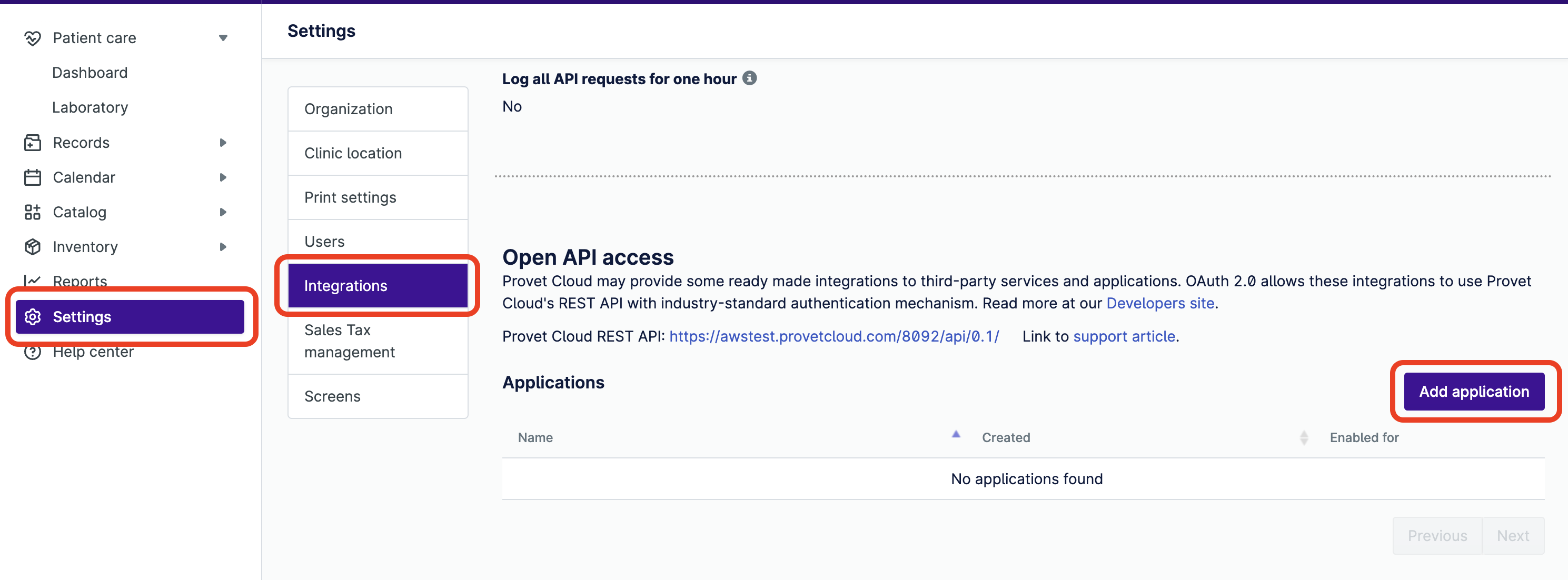This screenshot has height=580, width=1568.
Task: Click the Applications section heading
Action: [x=553, y=382]
